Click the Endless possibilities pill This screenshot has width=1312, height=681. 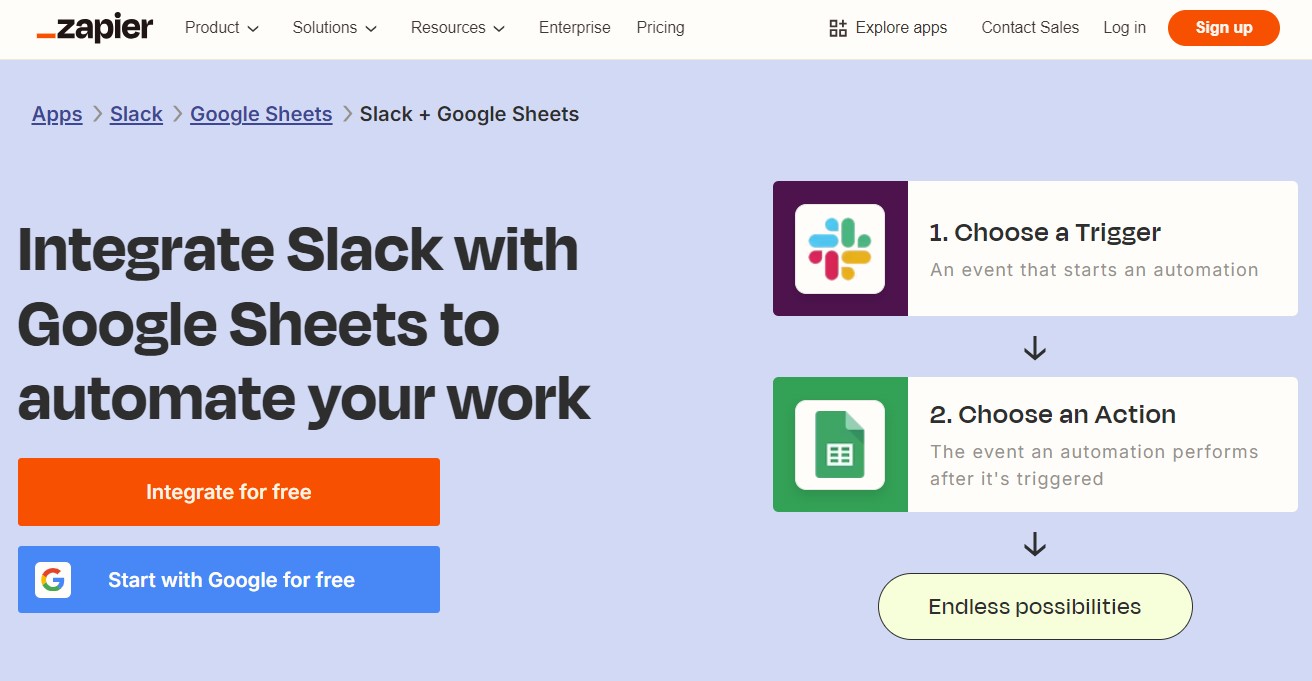[1034, 606]
